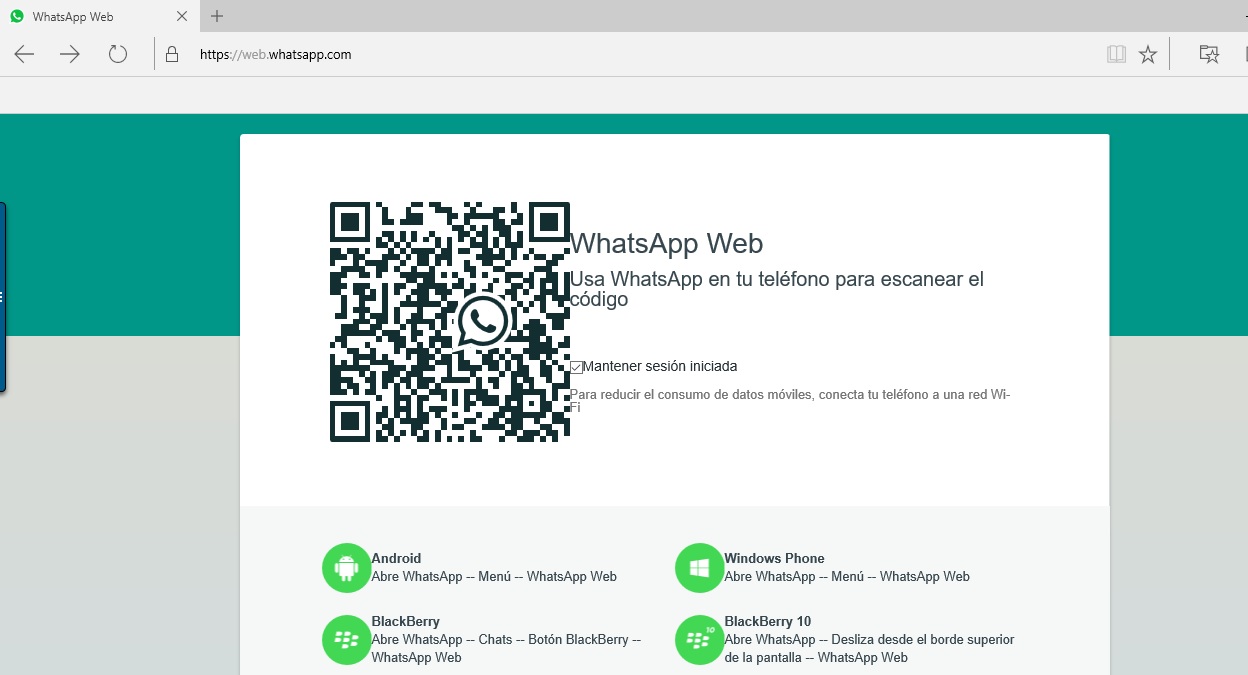Click the BlackBerry icon

pos(346,639)
